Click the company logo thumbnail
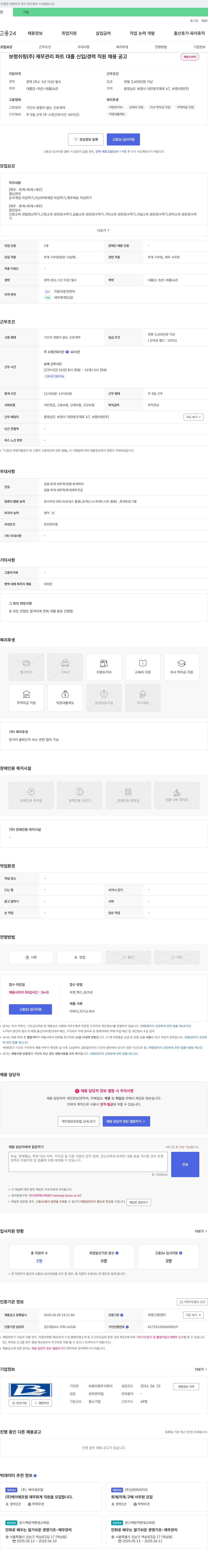Screen dimensions: 208x1568 point(31,1390)
